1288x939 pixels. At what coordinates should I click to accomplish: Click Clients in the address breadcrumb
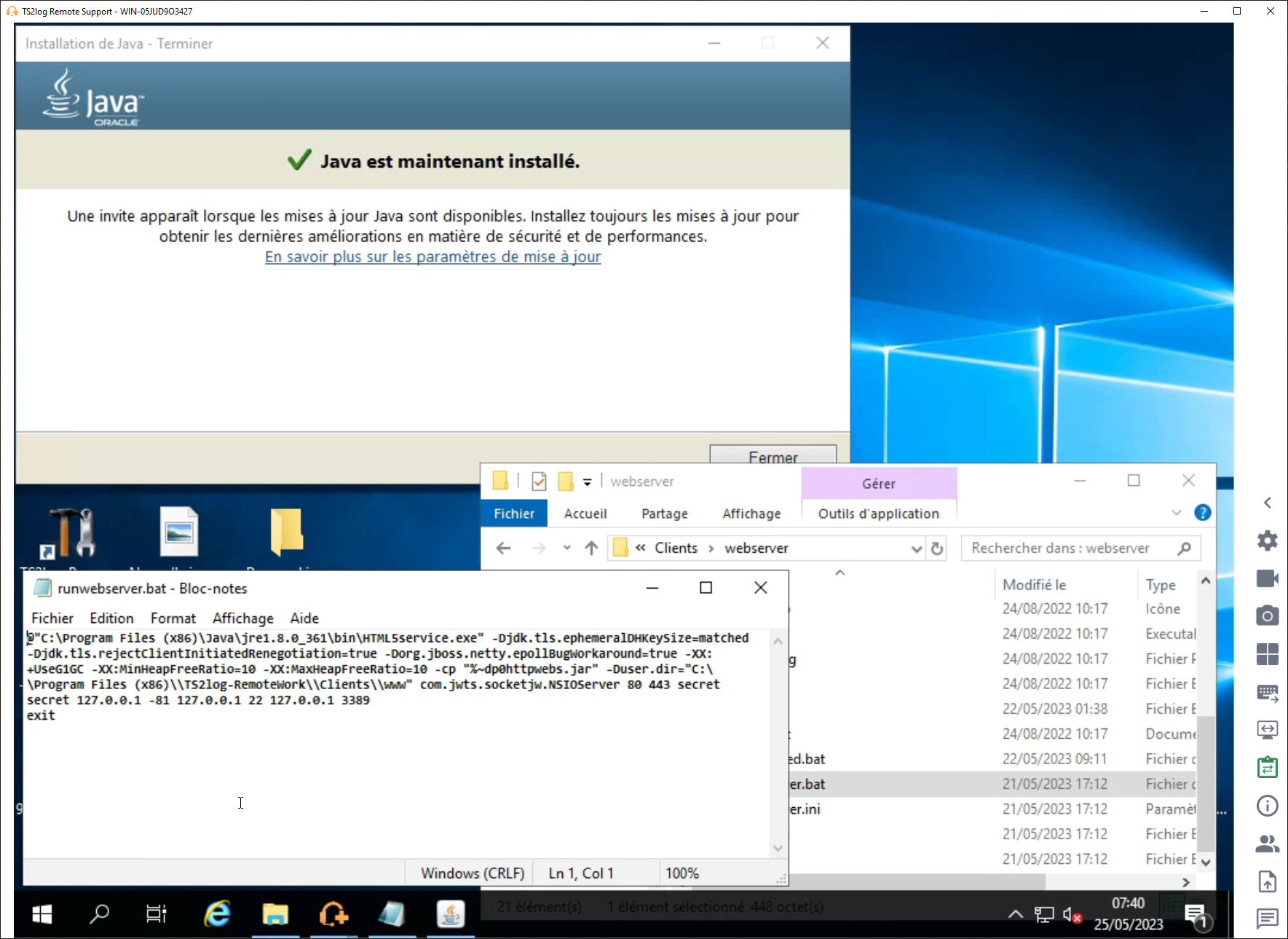click(x=676, y=549)
